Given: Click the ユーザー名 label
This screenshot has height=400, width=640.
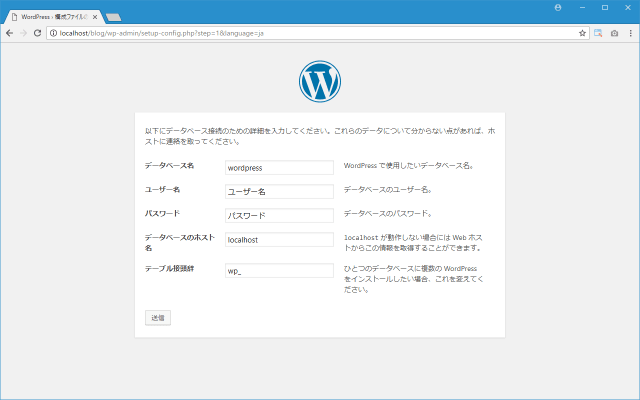Looking at the screenshot, I should coord(162,189).
